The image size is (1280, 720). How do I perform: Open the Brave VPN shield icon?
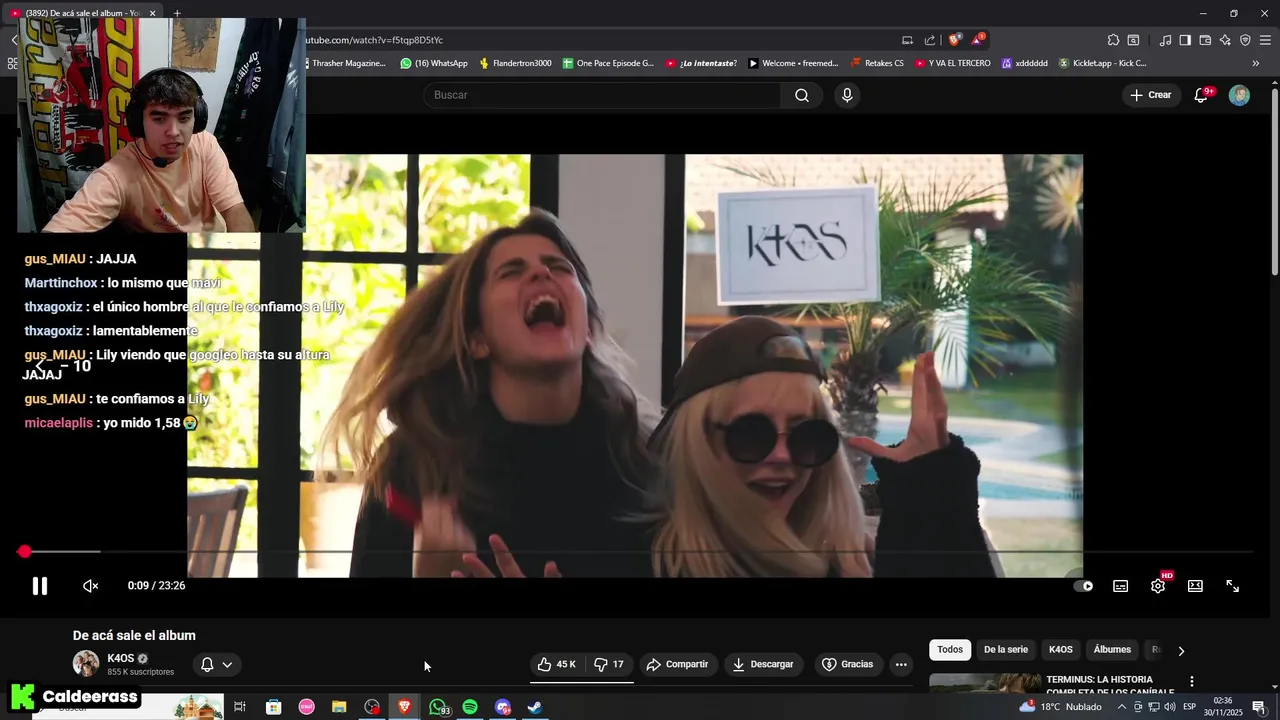1245,40
